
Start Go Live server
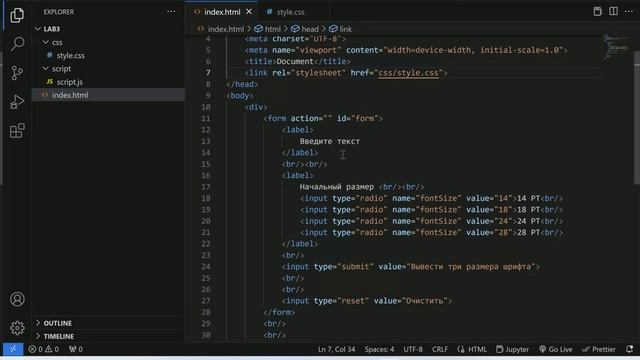coord(556,349)
